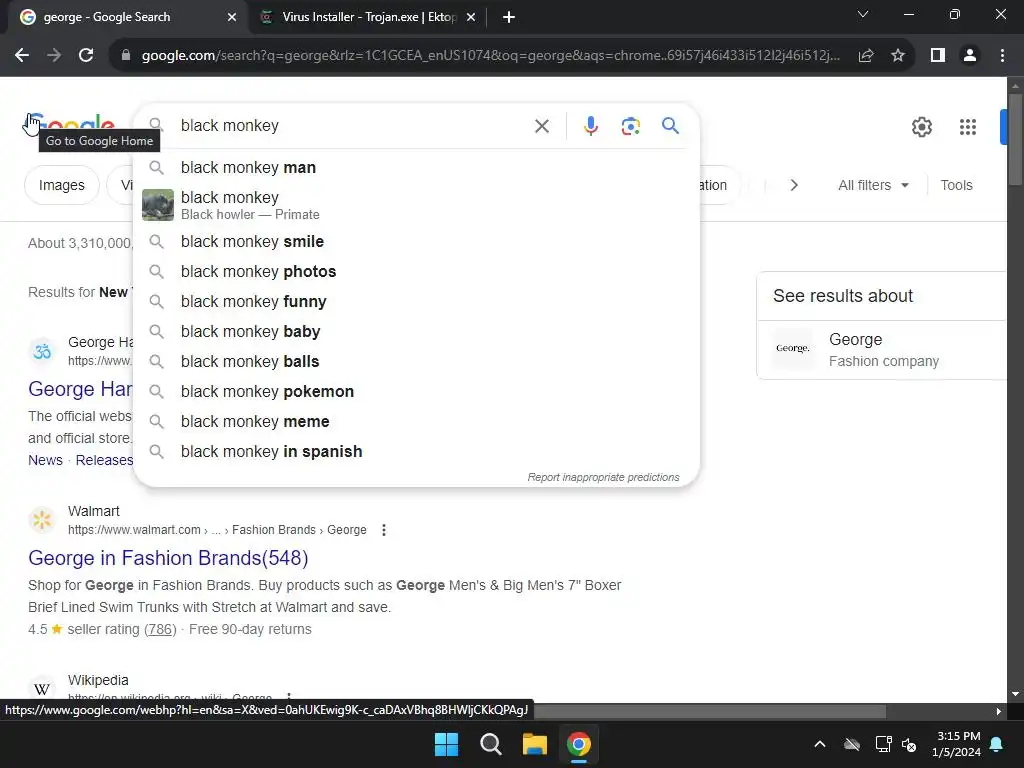Click the Walmart site favicon

[x=42, y=520]
